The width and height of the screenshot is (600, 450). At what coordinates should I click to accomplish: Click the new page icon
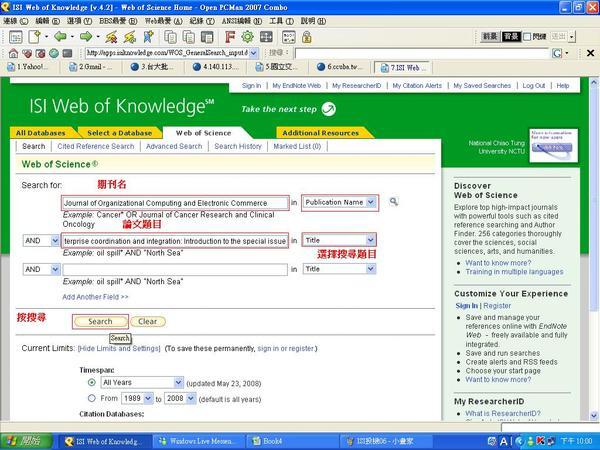coord(34,37)
